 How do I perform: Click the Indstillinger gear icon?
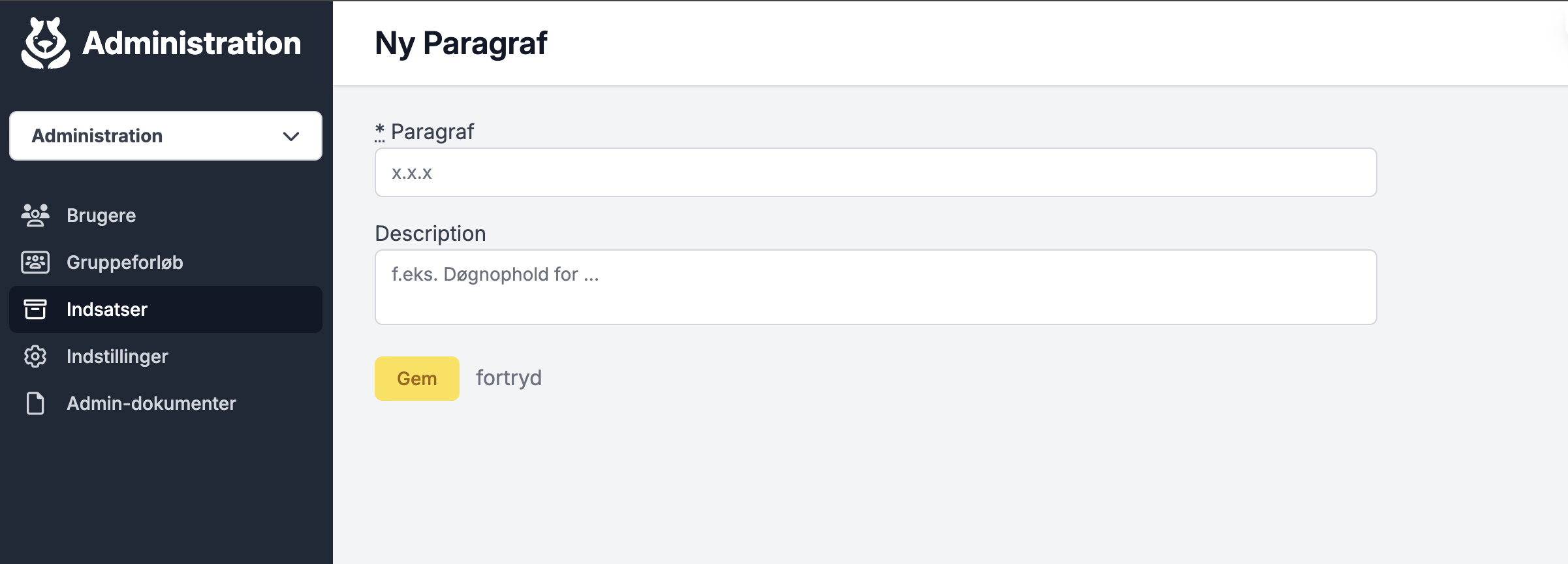(35, 356)
